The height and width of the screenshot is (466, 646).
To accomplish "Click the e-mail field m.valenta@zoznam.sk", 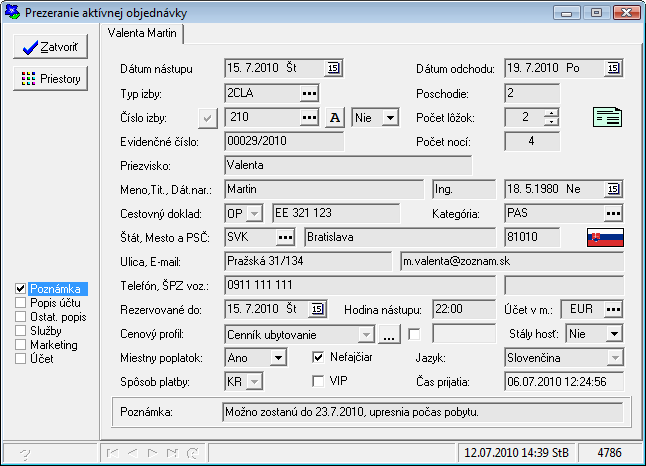I will point(512,261).
